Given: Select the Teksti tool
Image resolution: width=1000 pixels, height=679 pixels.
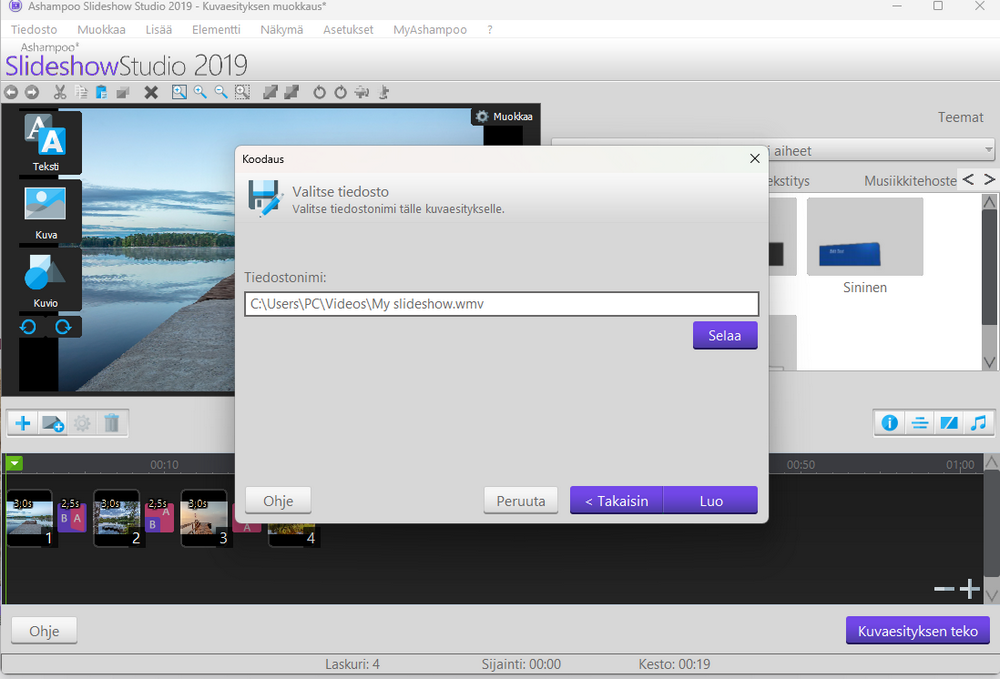Looking at the screenshot, I should point(45,143).
